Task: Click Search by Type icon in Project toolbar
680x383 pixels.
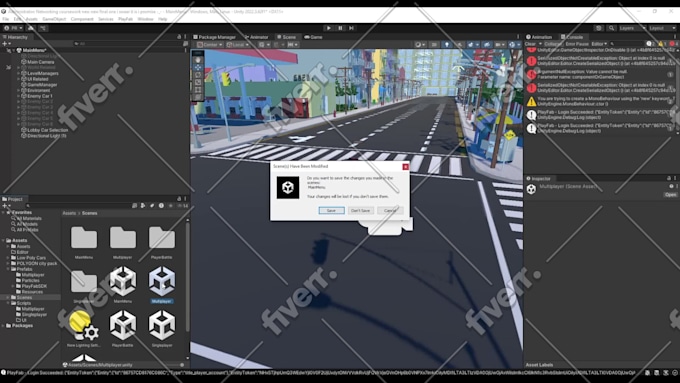Action: pos(143,206)
